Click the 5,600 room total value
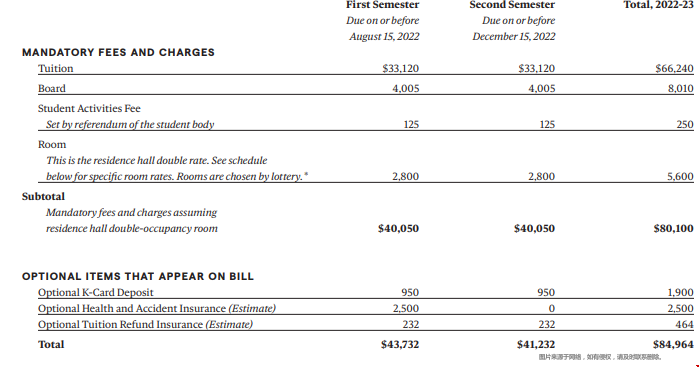699x367 pixels. [680, 176]
